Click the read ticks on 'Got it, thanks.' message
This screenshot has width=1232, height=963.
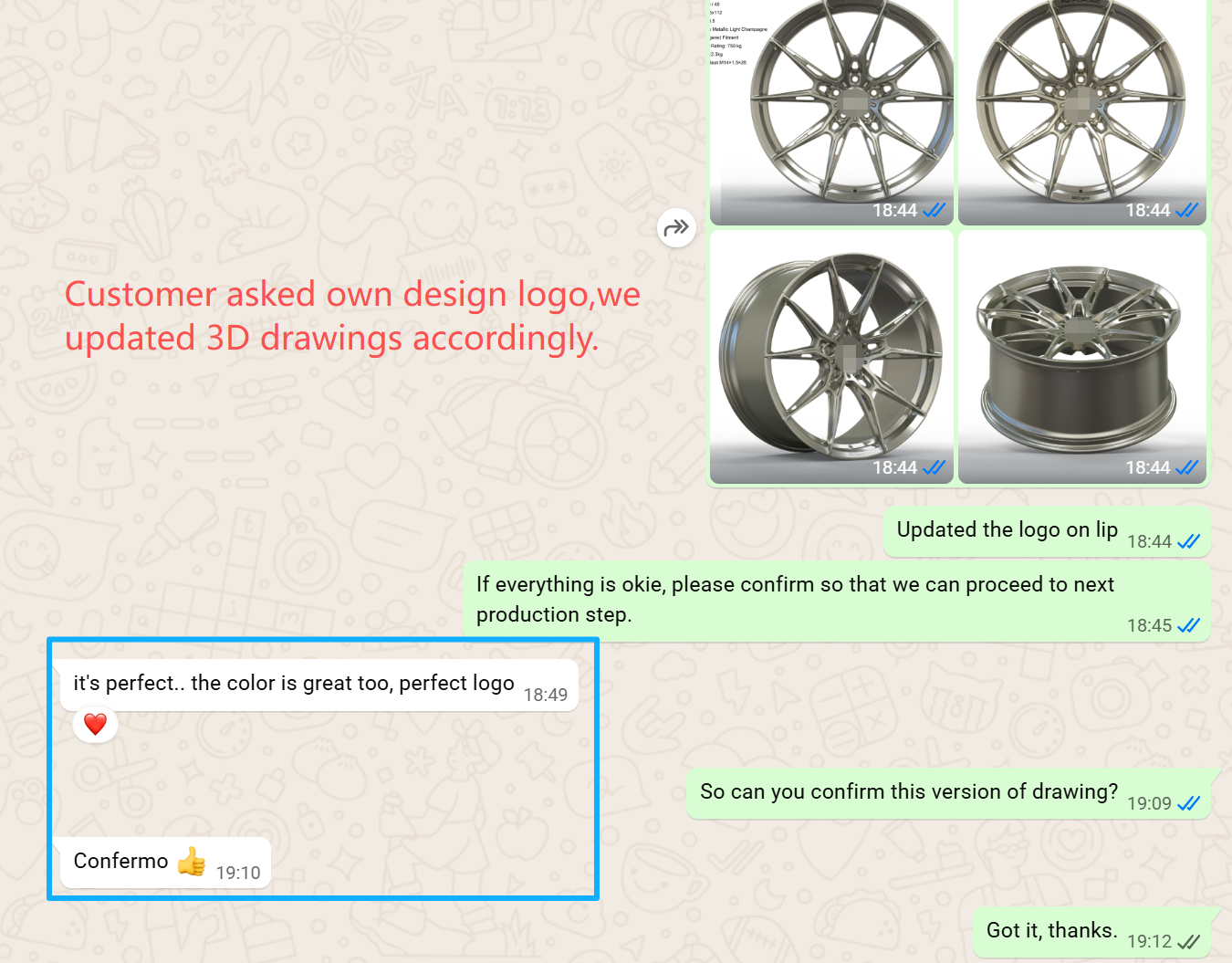tap(1188, 942)
